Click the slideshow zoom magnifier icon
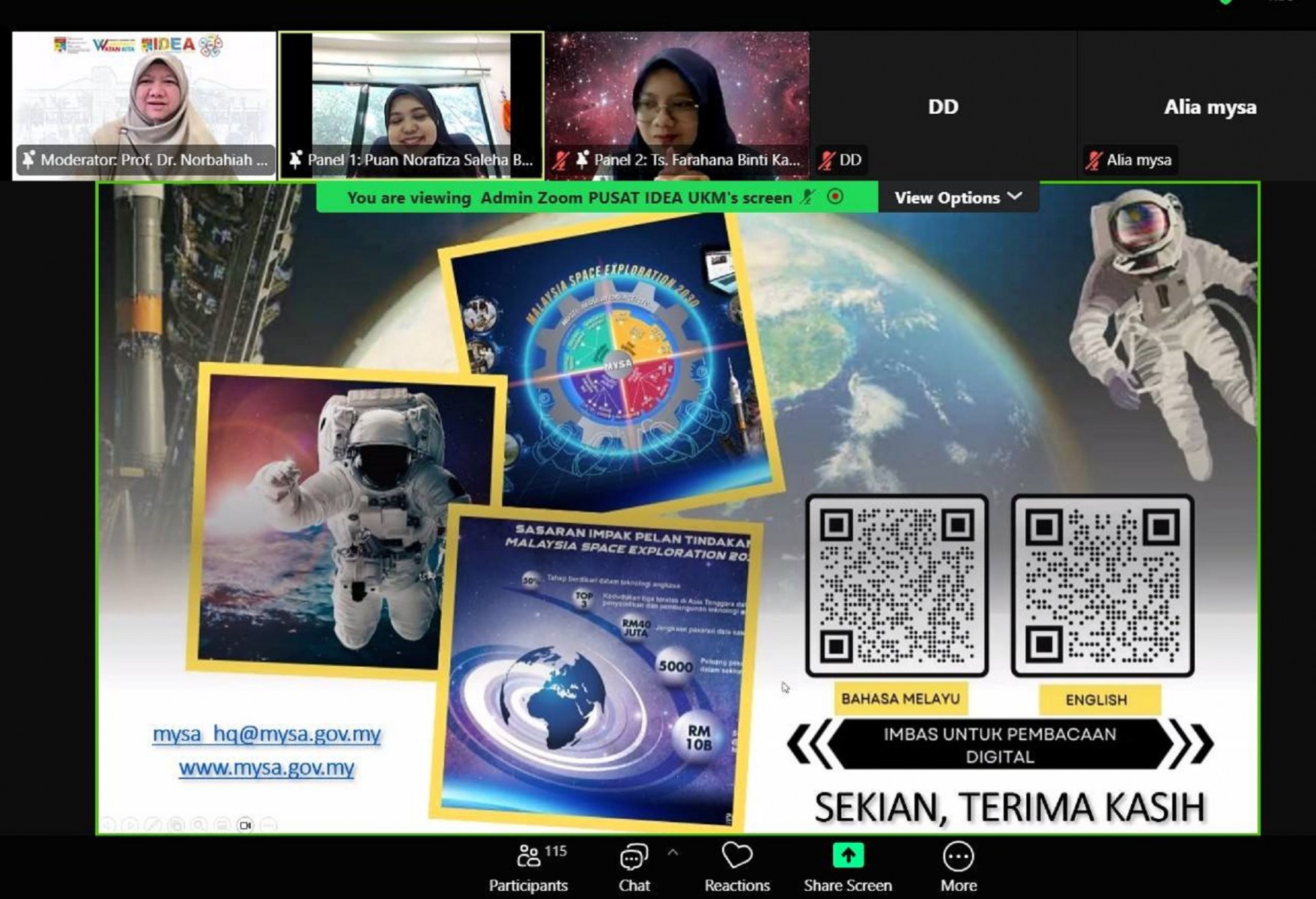 tap(198, 825)
